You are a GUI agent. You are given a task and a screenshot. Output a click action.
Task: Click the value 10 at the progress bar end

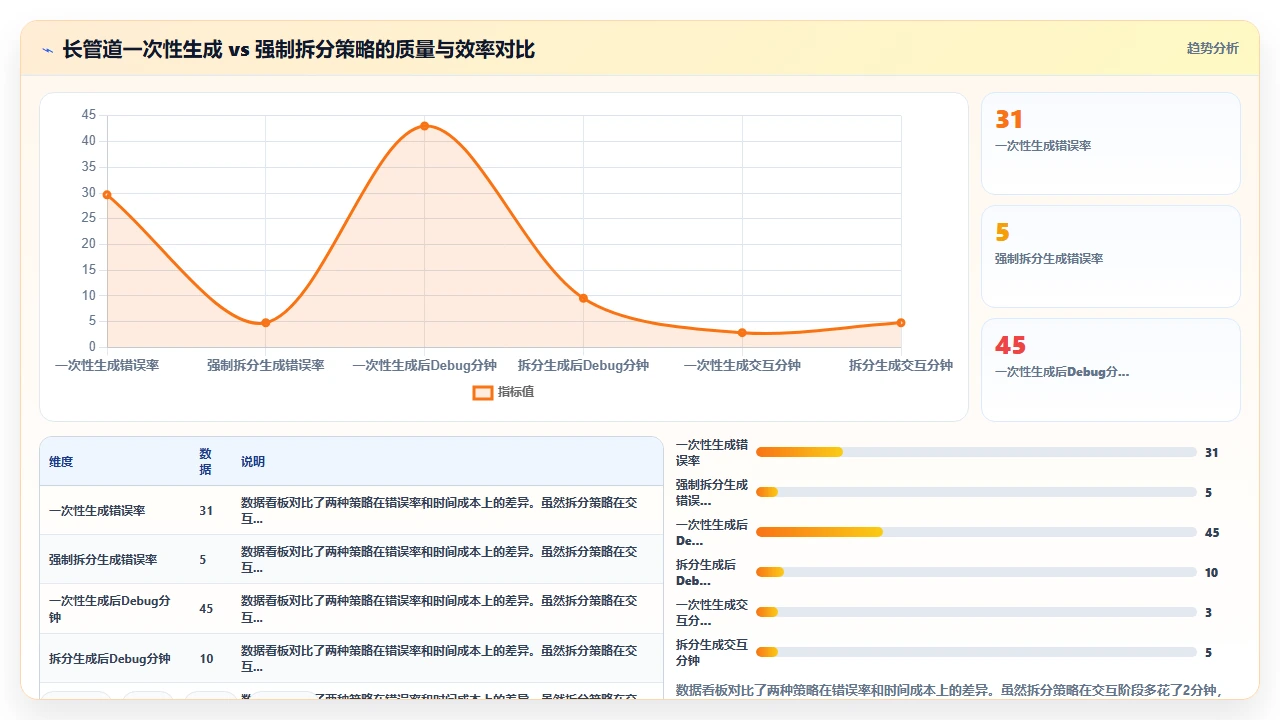pyautogui.click(x=1211, y=572)
